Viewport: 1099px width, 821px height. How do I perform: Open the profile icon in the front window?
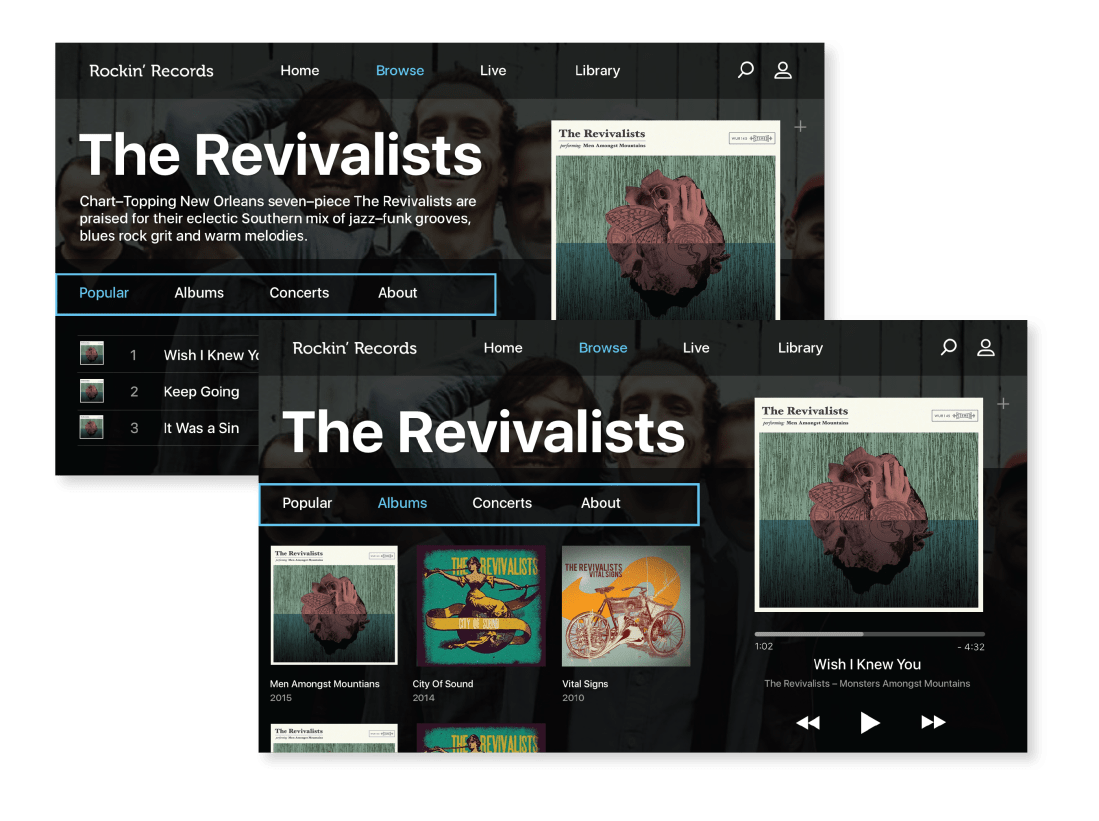point(986,348)
